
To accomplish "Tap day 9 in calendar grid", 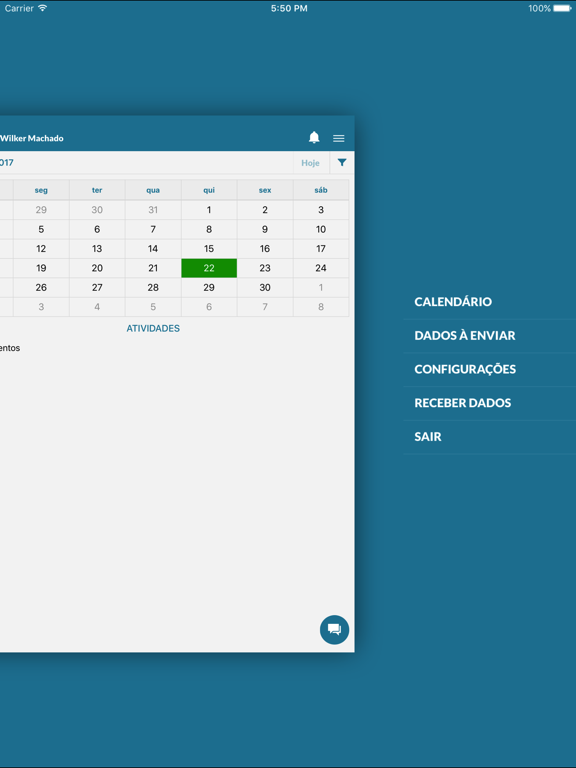I will [265, 229].
